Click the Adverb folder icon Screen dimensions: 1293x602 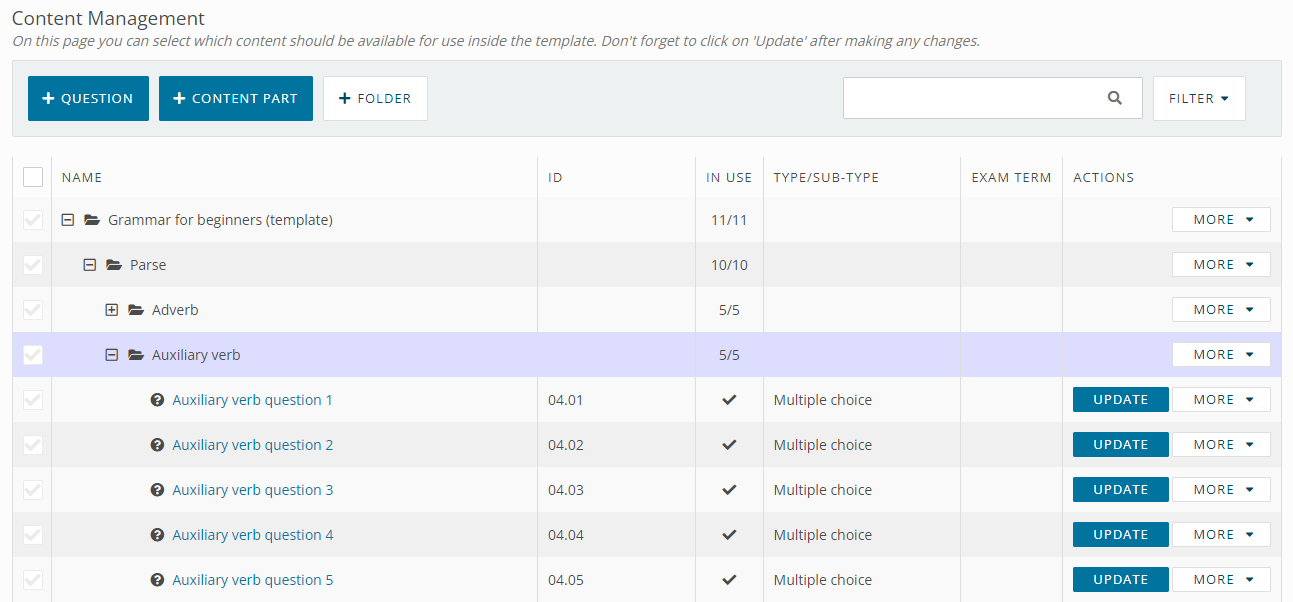point(136,310)
